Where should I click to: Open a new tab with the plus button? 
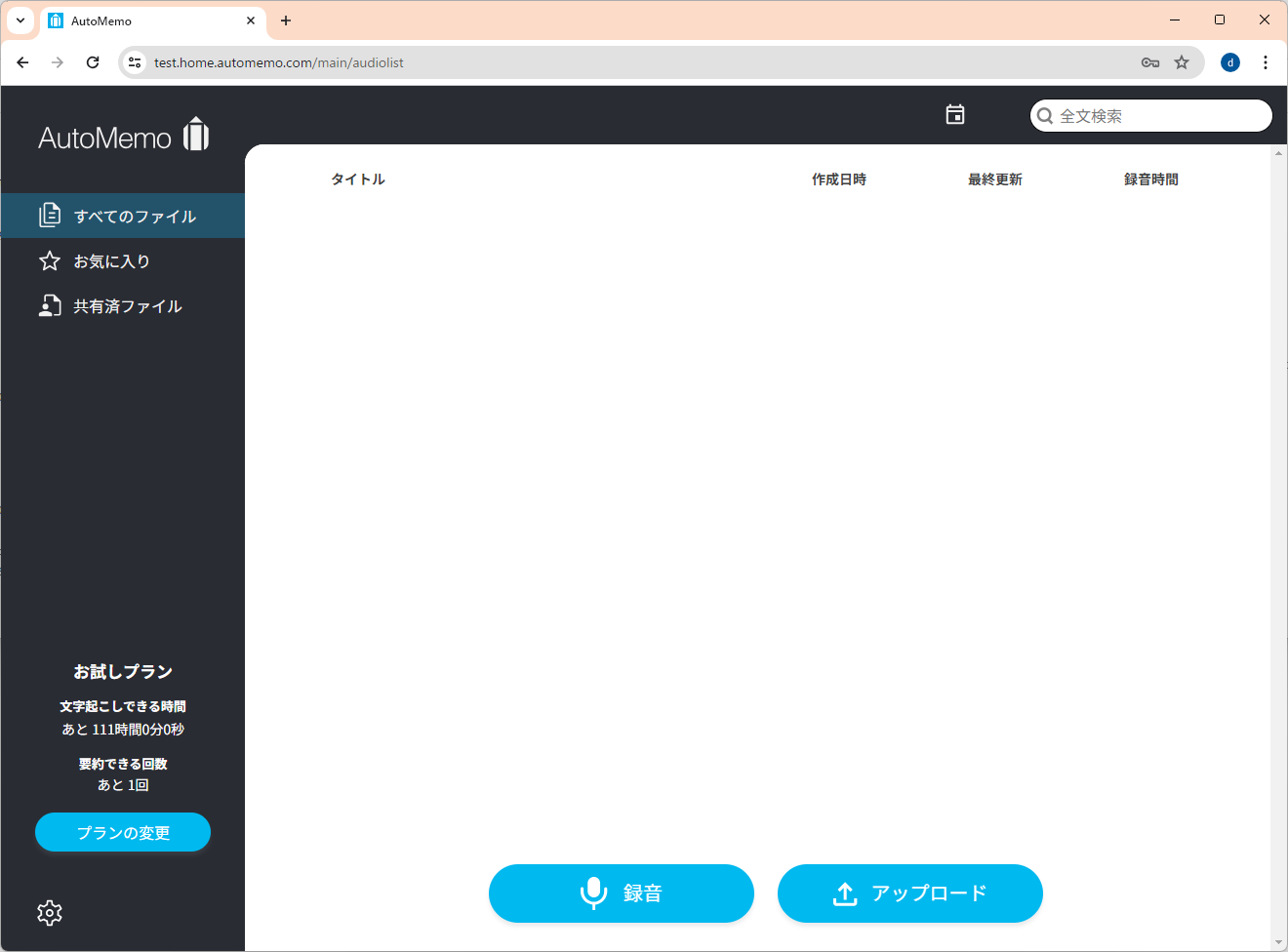tap(286, 20)
